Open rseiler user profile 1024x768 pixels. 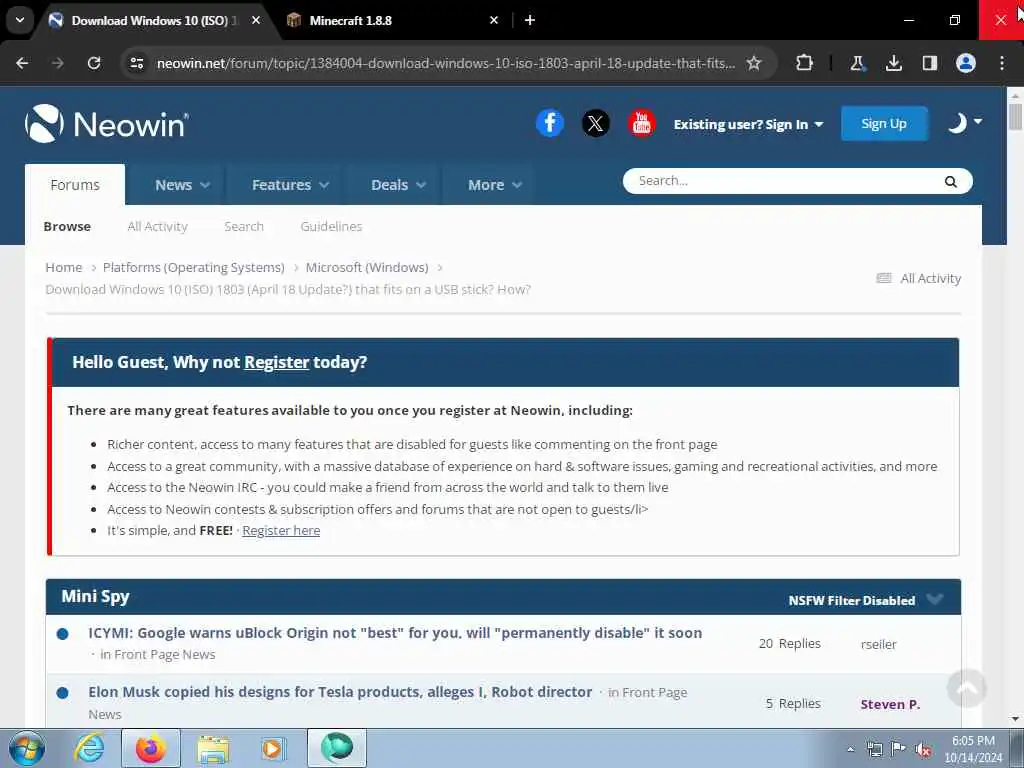[x=878, y=644]
